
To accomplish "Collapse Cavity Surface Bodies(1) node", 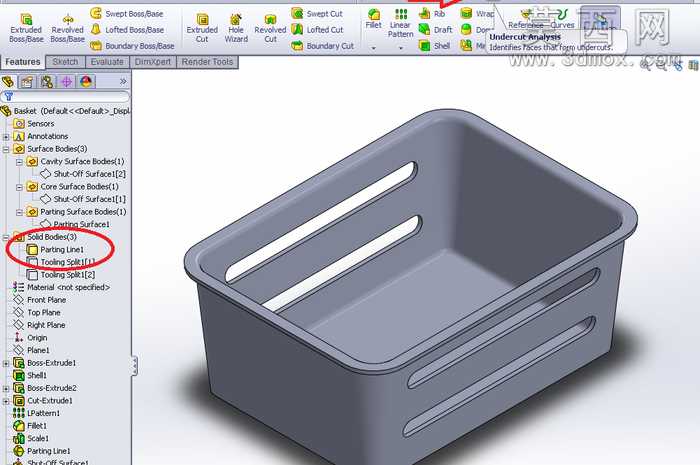I will click(x=19, y=162).
